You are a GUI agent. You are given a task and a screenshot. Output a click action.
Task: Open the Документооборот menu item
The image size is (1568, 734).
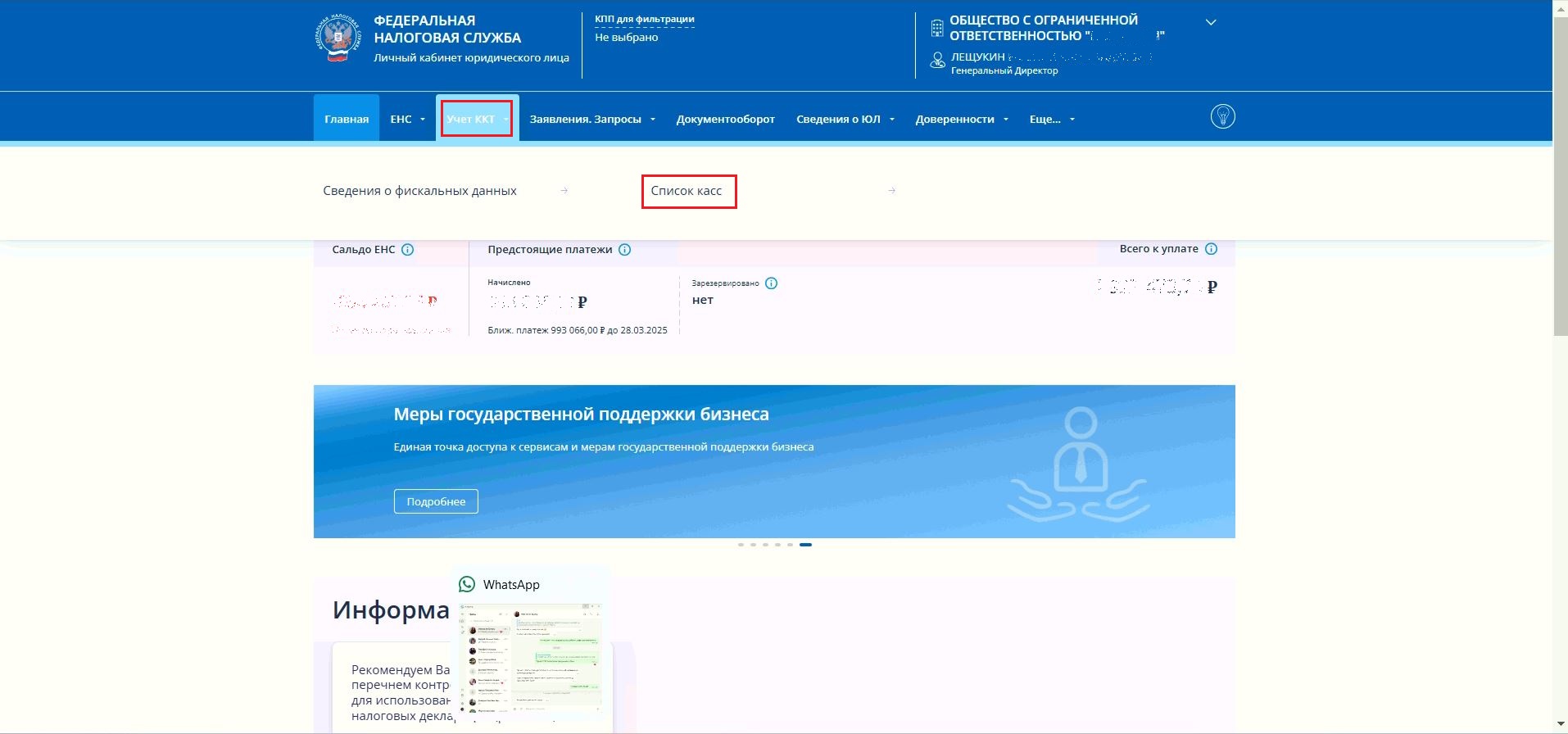[725, 120]
